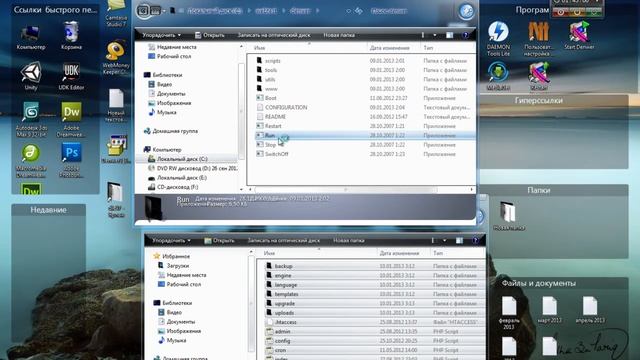
Task: Open the Adobe Photoshop shortcut
Action: pyautogui.click(x=71, y=160)
